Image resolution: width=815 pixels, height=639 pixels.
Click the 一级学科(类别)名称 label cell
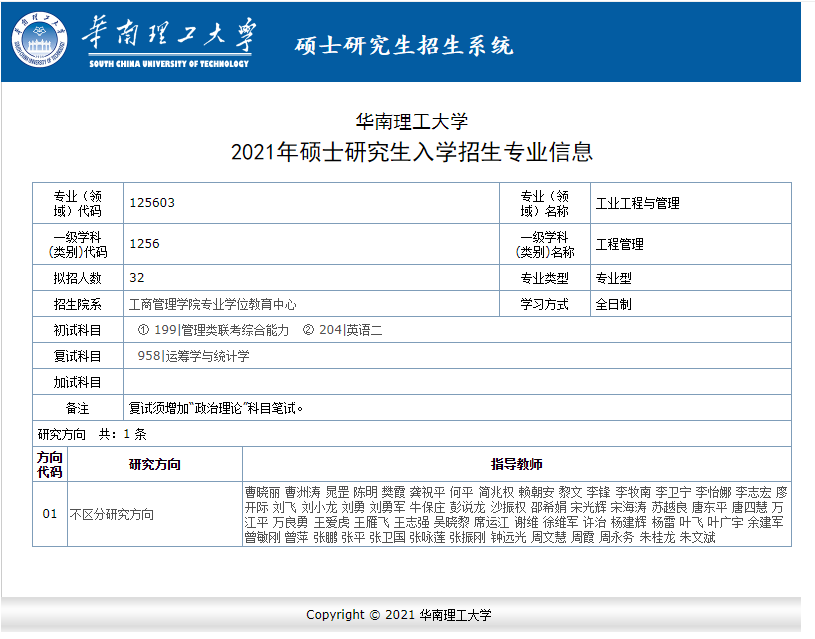(545, 244)
